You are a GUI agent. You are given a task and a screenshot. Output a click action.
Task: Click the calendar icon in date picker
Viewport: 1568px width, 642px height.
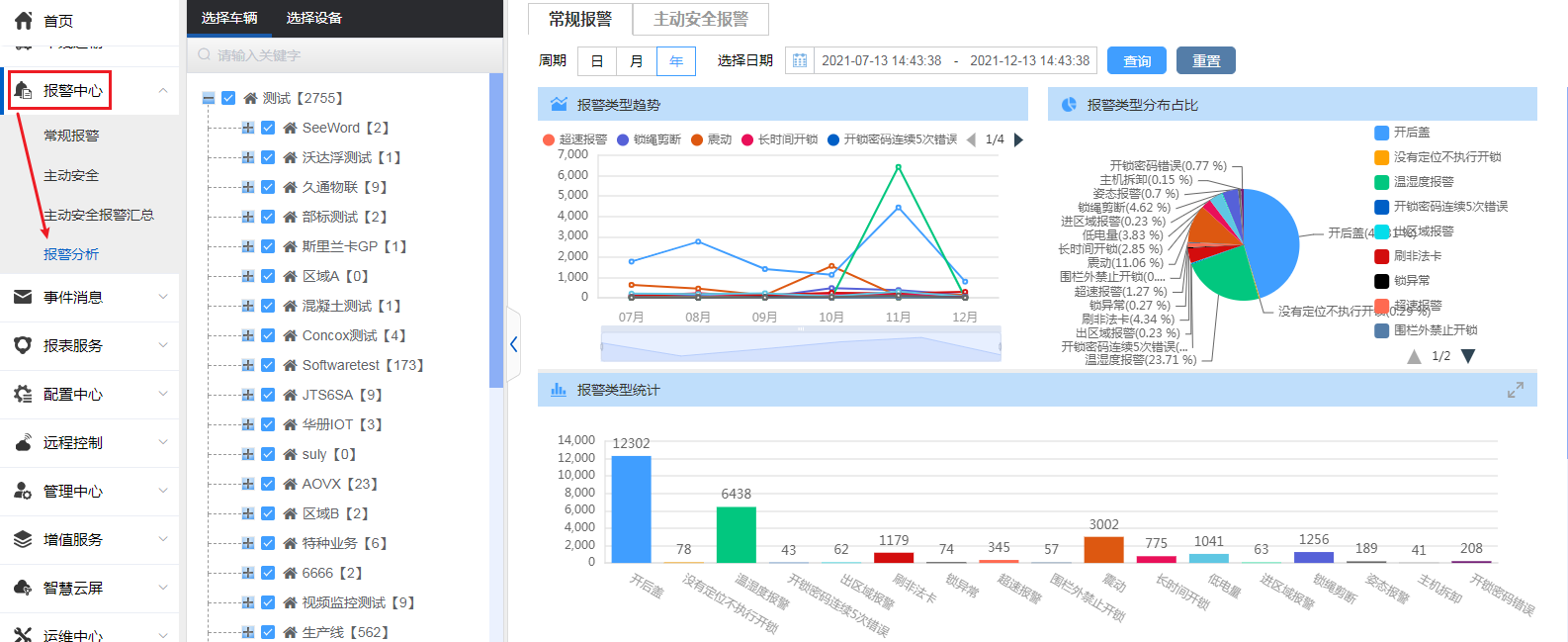[x=800, y=60]
